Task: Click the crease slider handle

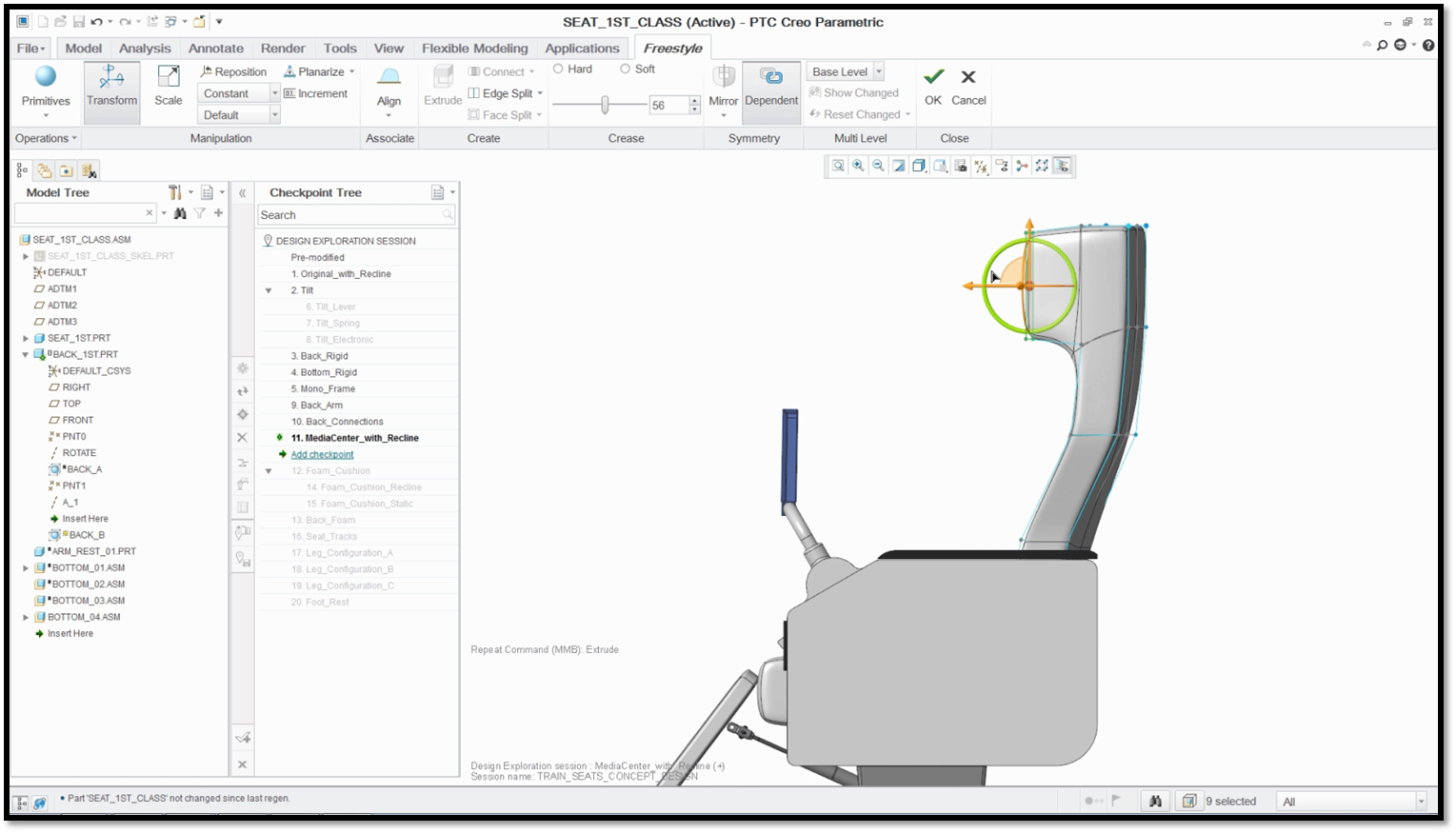Action: [605, 105]
